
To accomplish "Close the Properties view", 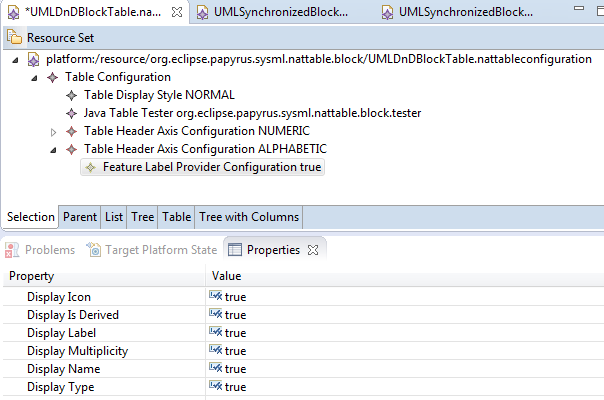I will [x=313, y=250].
